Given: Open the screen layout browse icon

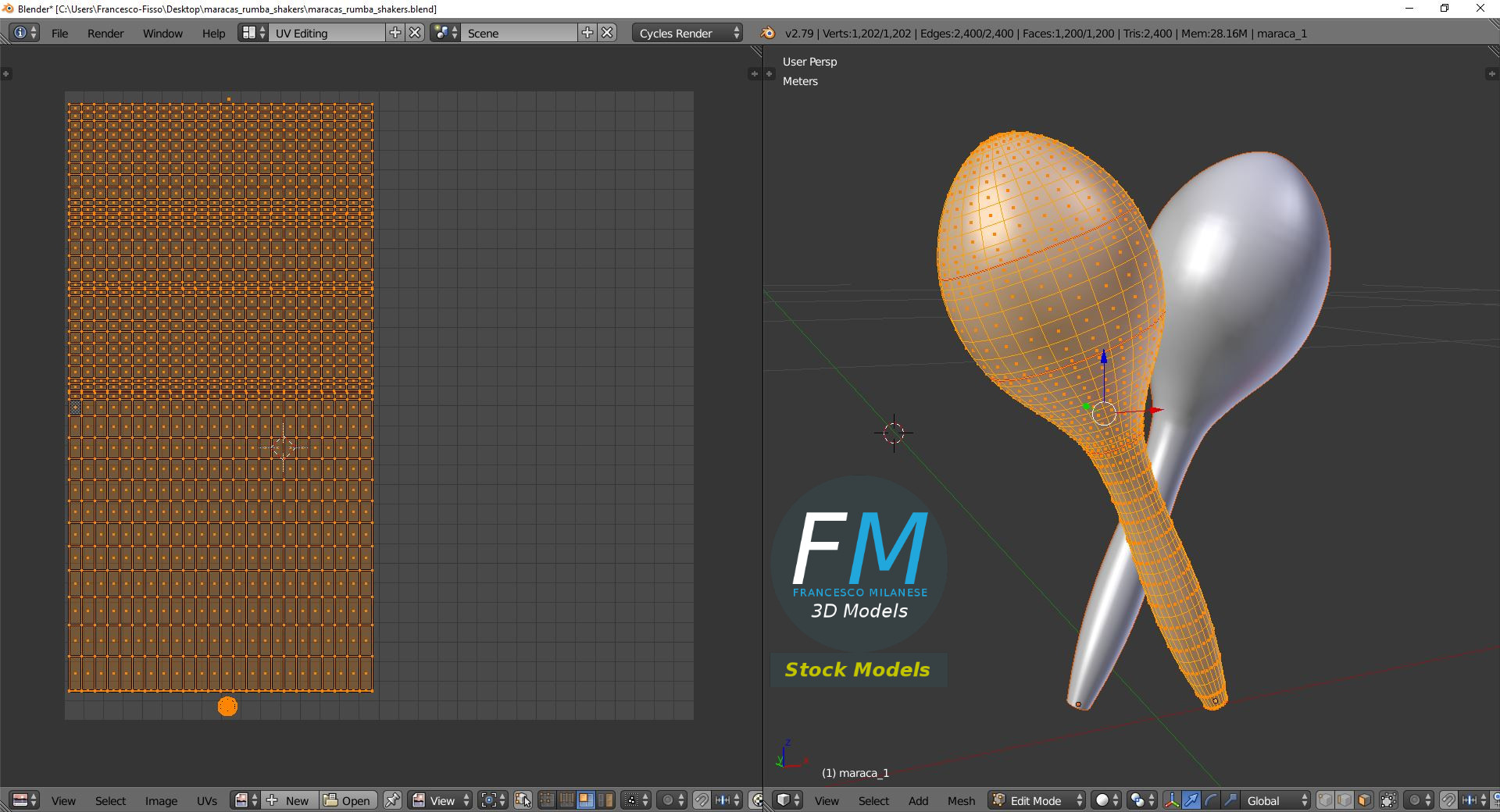Looking at the screenshot, I should (x=253, y=33).
